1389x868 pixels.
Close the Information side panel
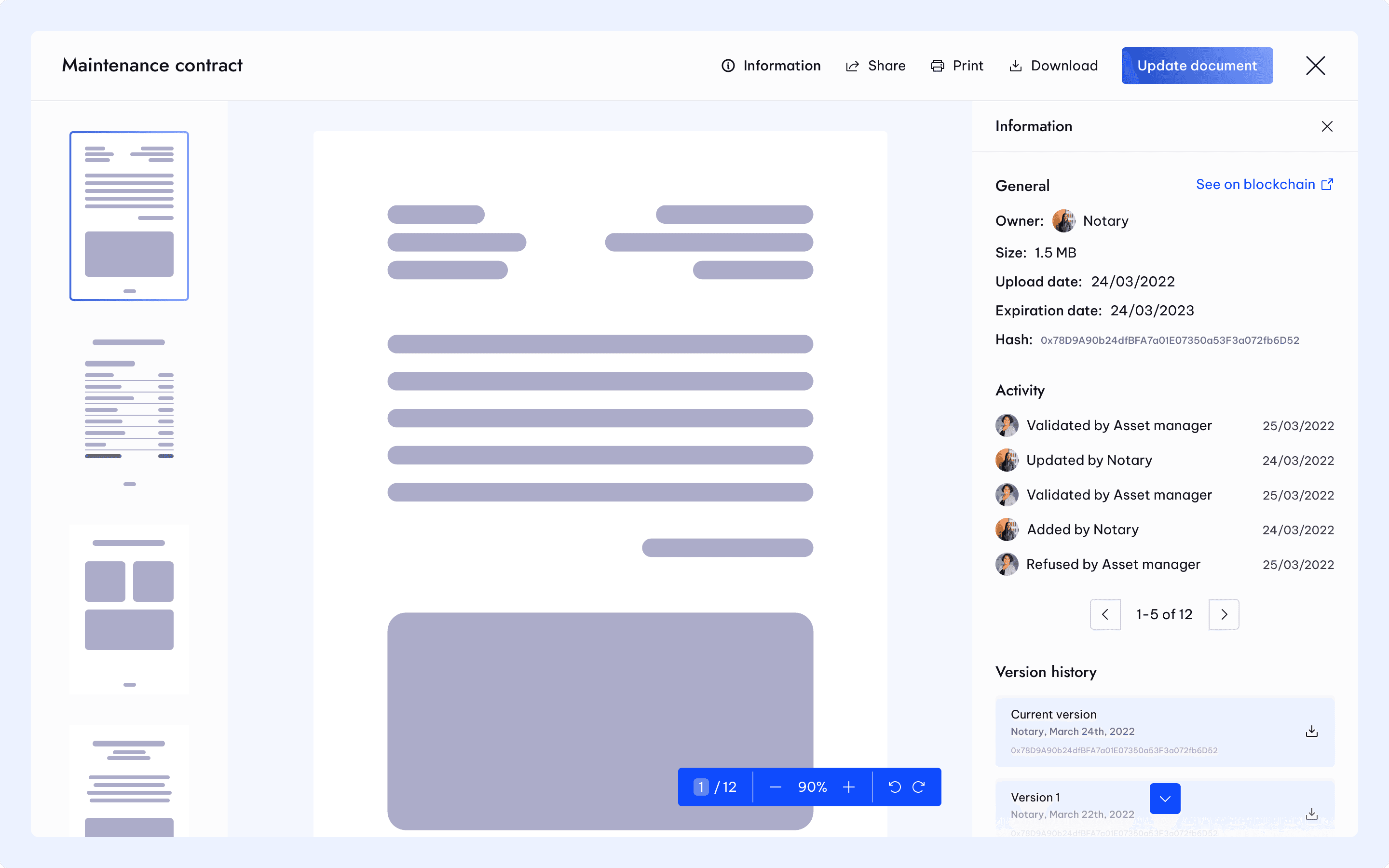click(x=1327, y=126)
